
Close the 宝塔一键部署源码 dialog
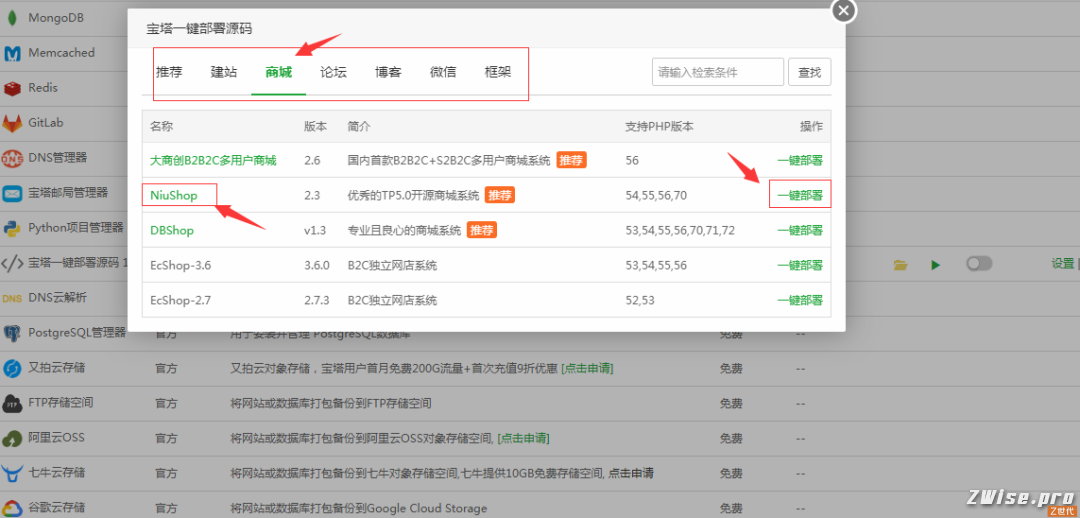click(x=844, y=10)
